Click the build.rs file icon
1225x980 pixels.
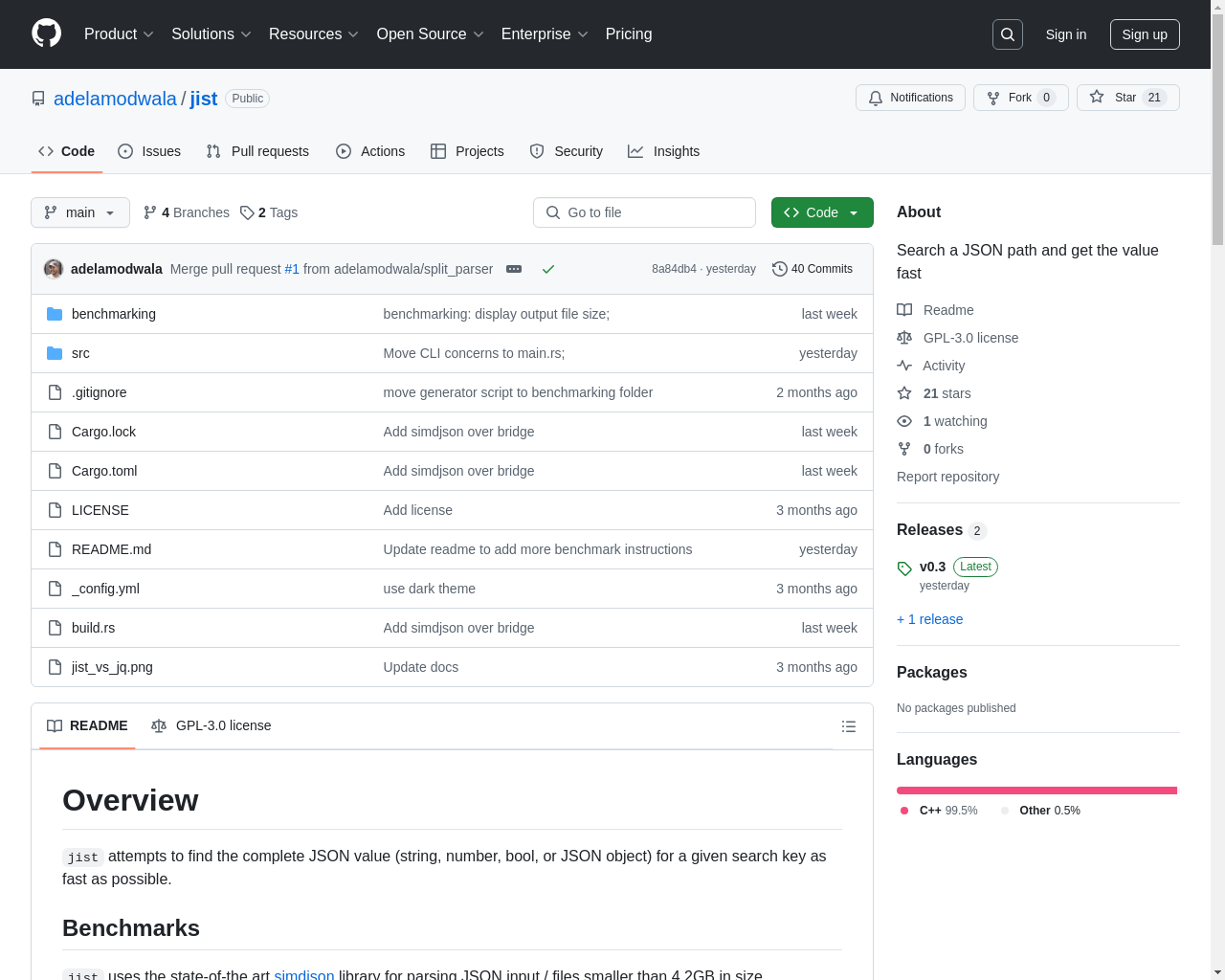click(55, 628)
